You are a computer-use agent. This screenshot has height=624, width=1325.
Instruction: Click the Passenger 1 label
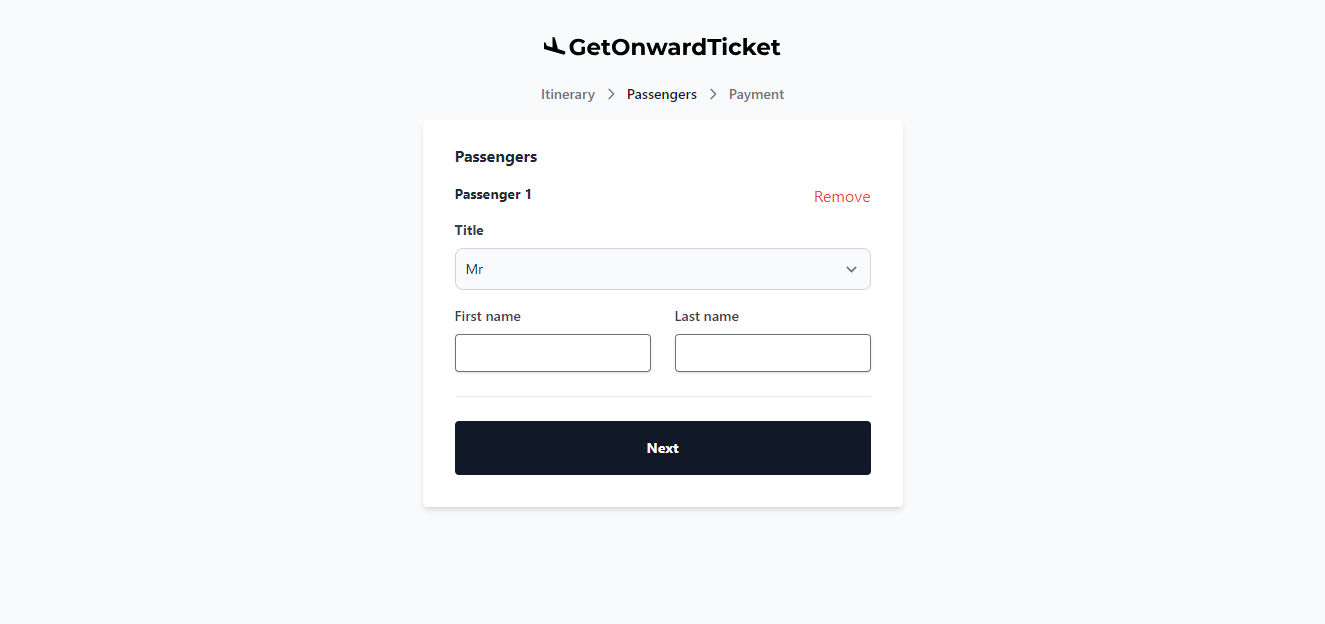[493, 194]
